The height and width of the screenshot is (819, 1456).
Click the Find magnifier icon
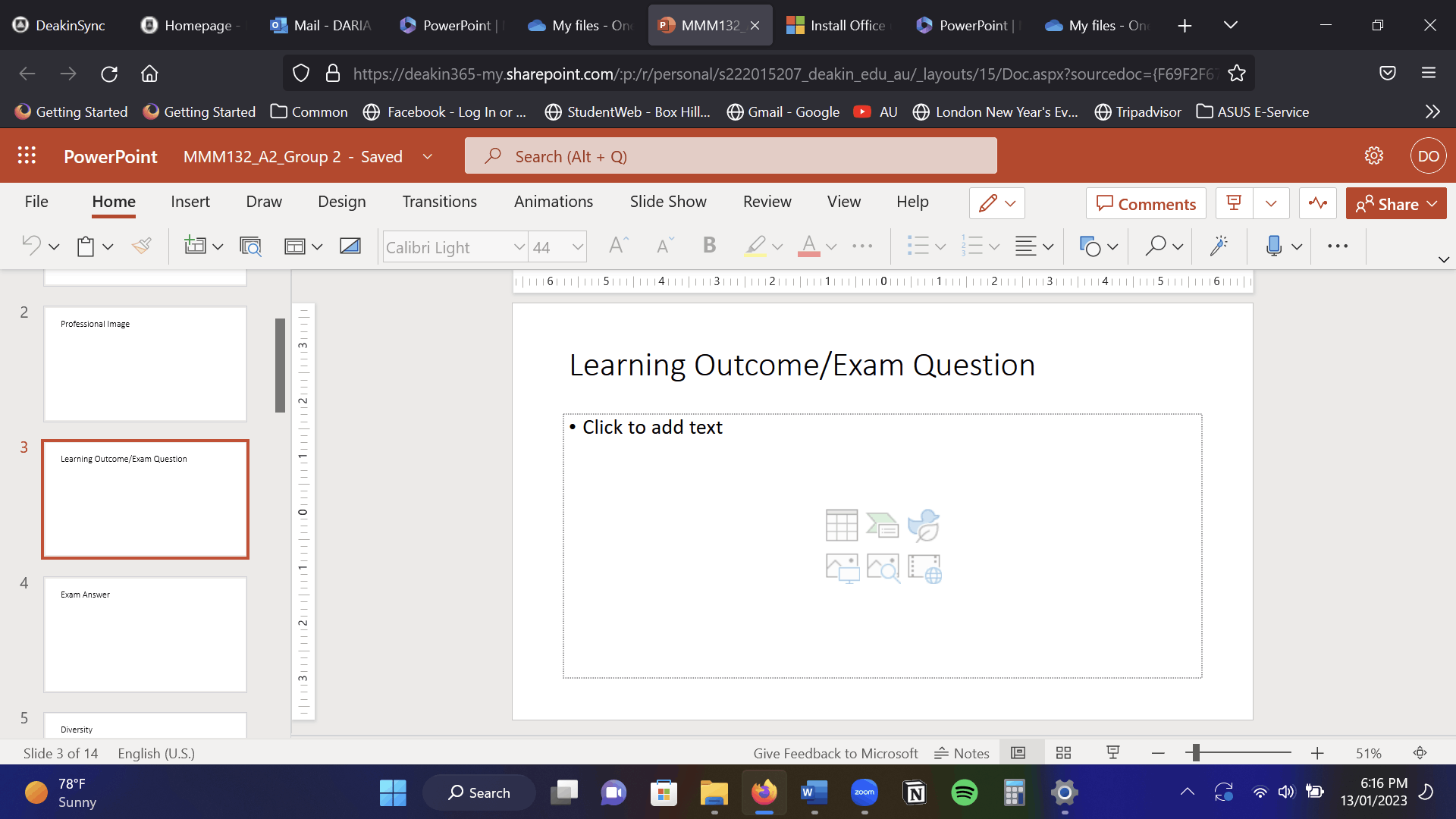coord(1155,246)
